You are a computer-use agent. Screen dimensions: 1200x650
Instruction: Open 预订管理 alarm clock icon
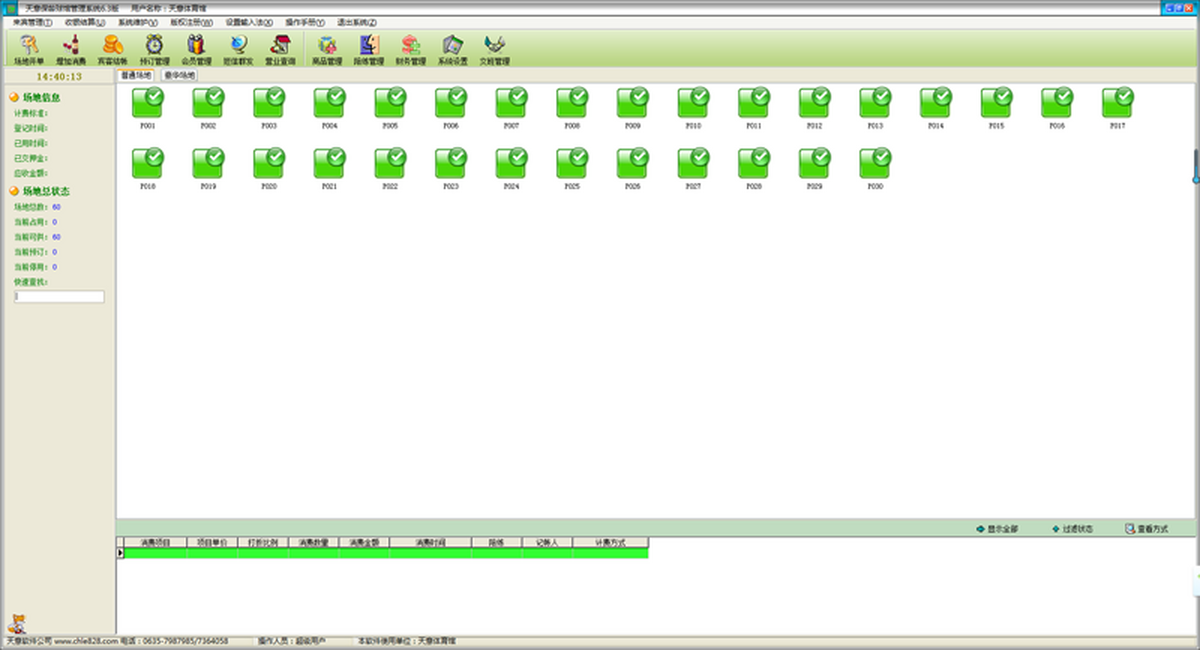(x=154, y=49)
